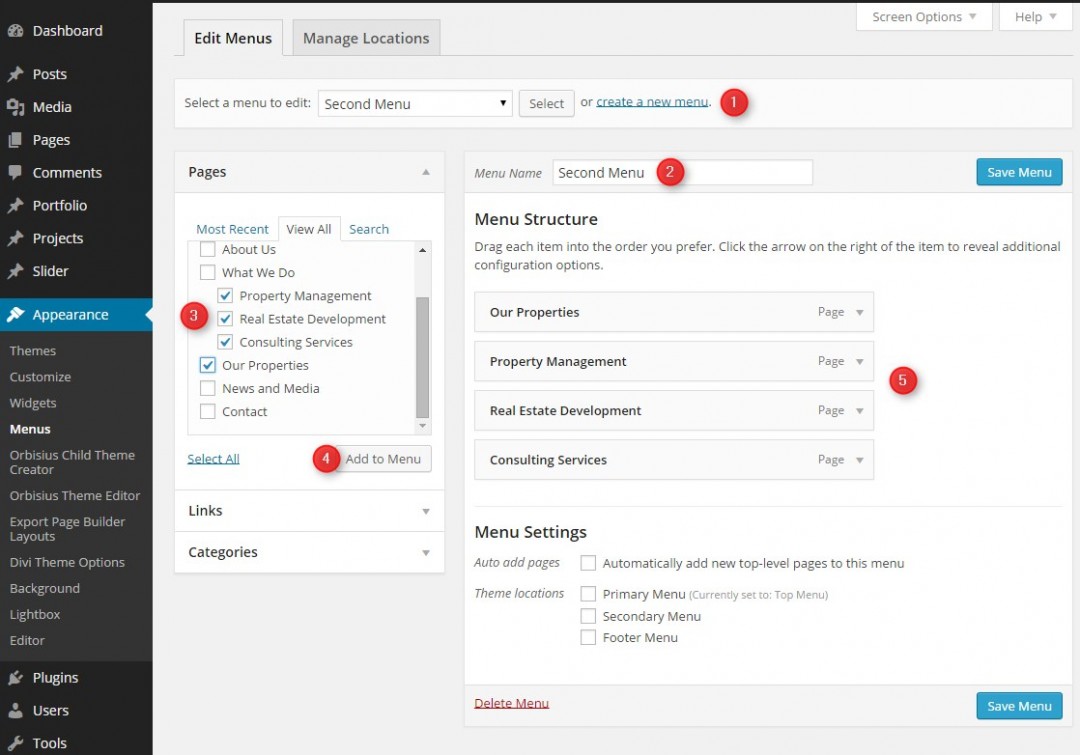Switch to the Search tab in Pages
1080x755 pixels.
[368, 228]
